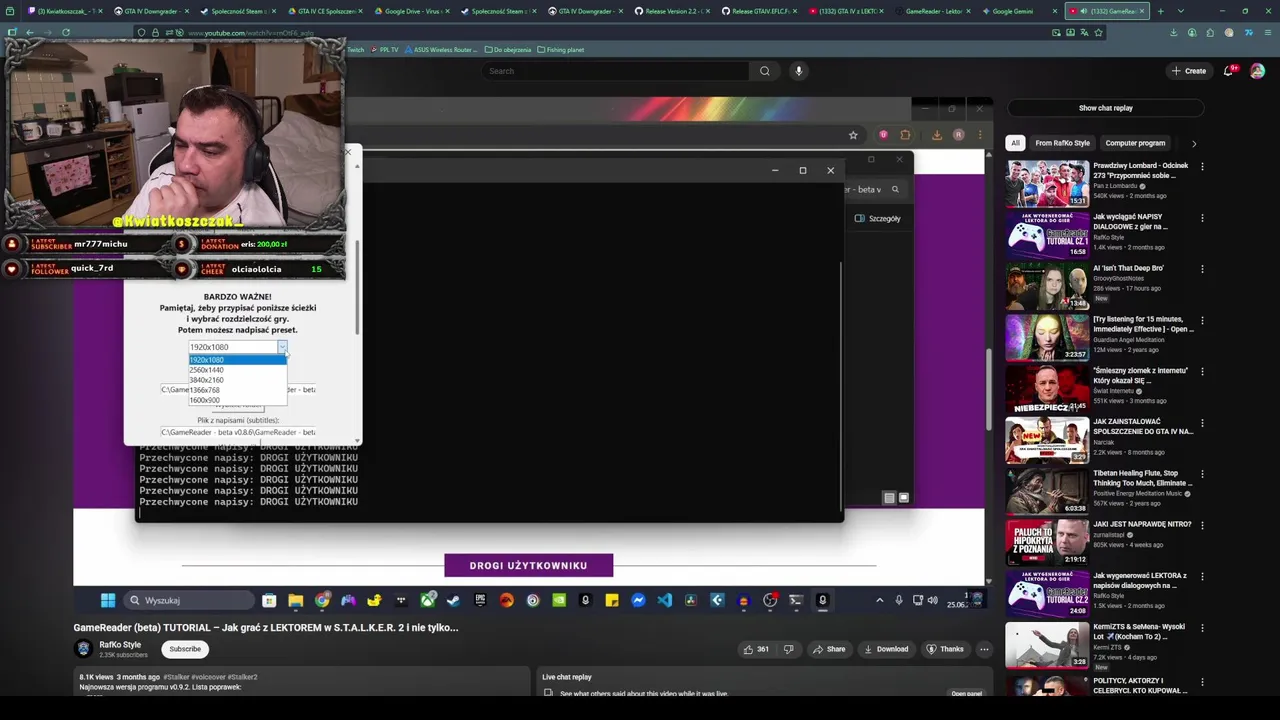Click the Thanks button under the video
This screenshot has height=720, width=1280.
click(x=944, y=649)
